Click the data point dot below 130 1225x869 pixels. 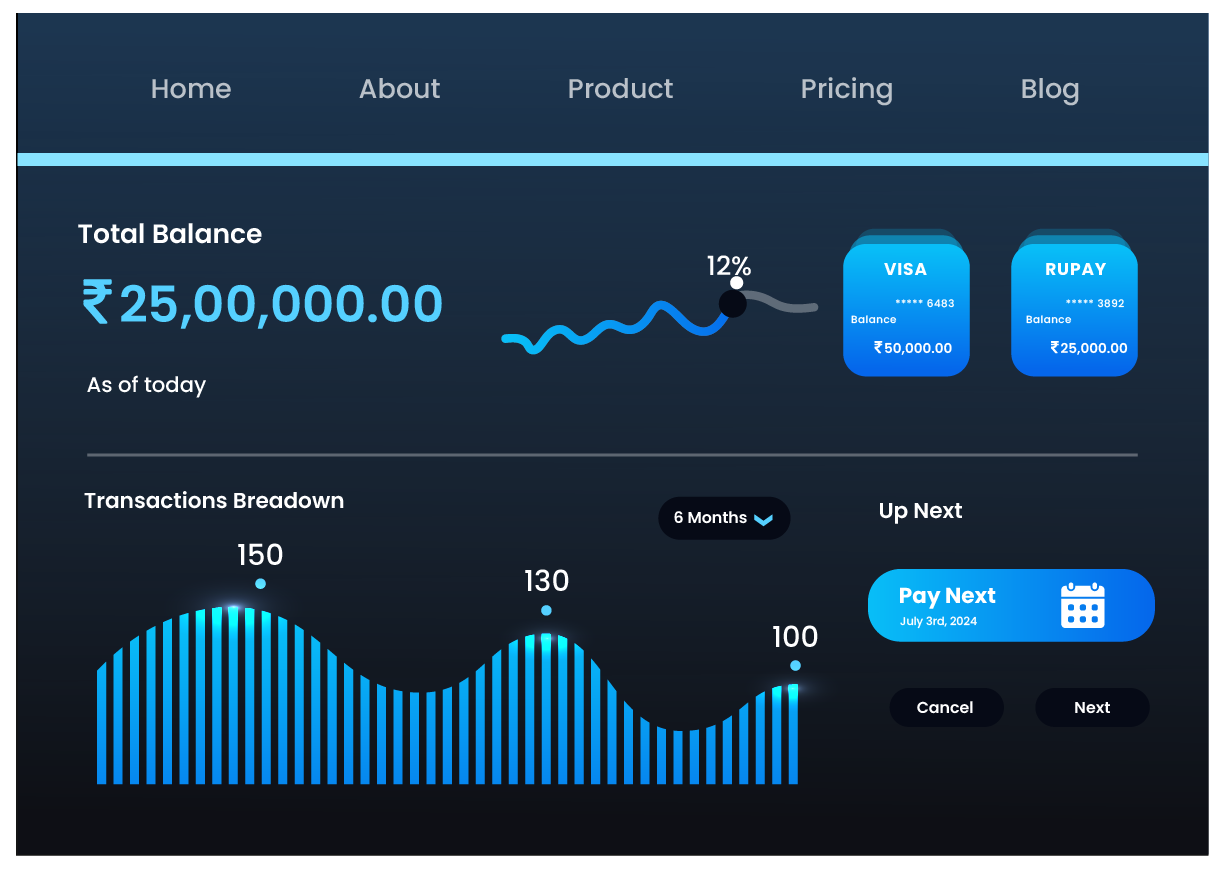546,610
